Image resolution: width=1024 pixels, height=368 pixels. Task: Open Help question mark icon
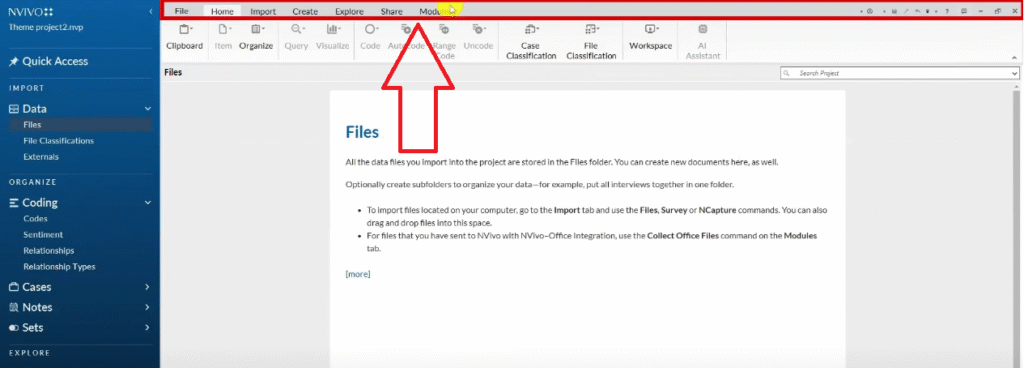coord(947,11)
